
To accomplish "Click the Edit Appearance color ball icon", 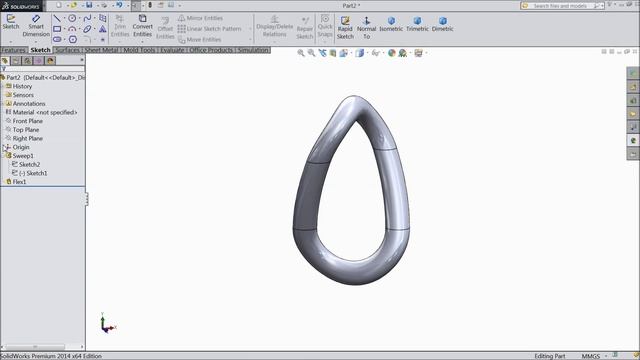I will 391,53.
